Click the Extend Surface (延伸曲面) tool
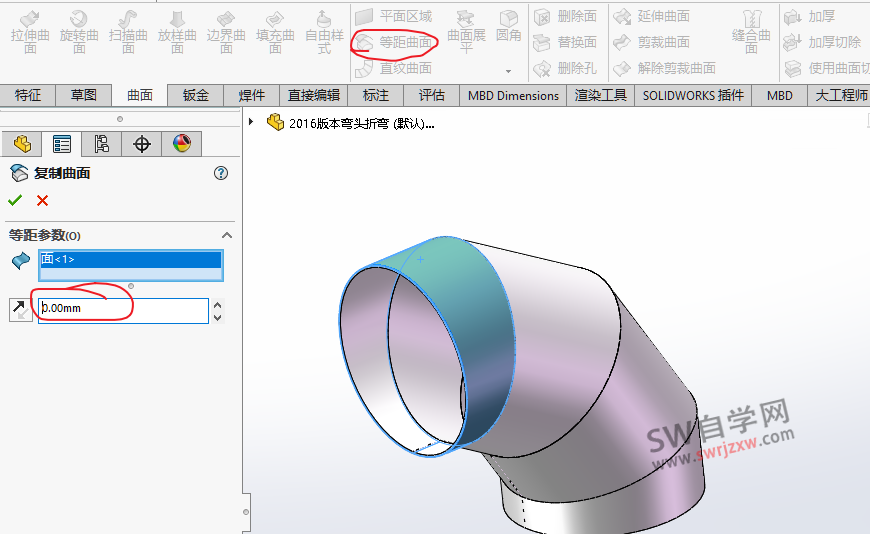 [652, 17]
